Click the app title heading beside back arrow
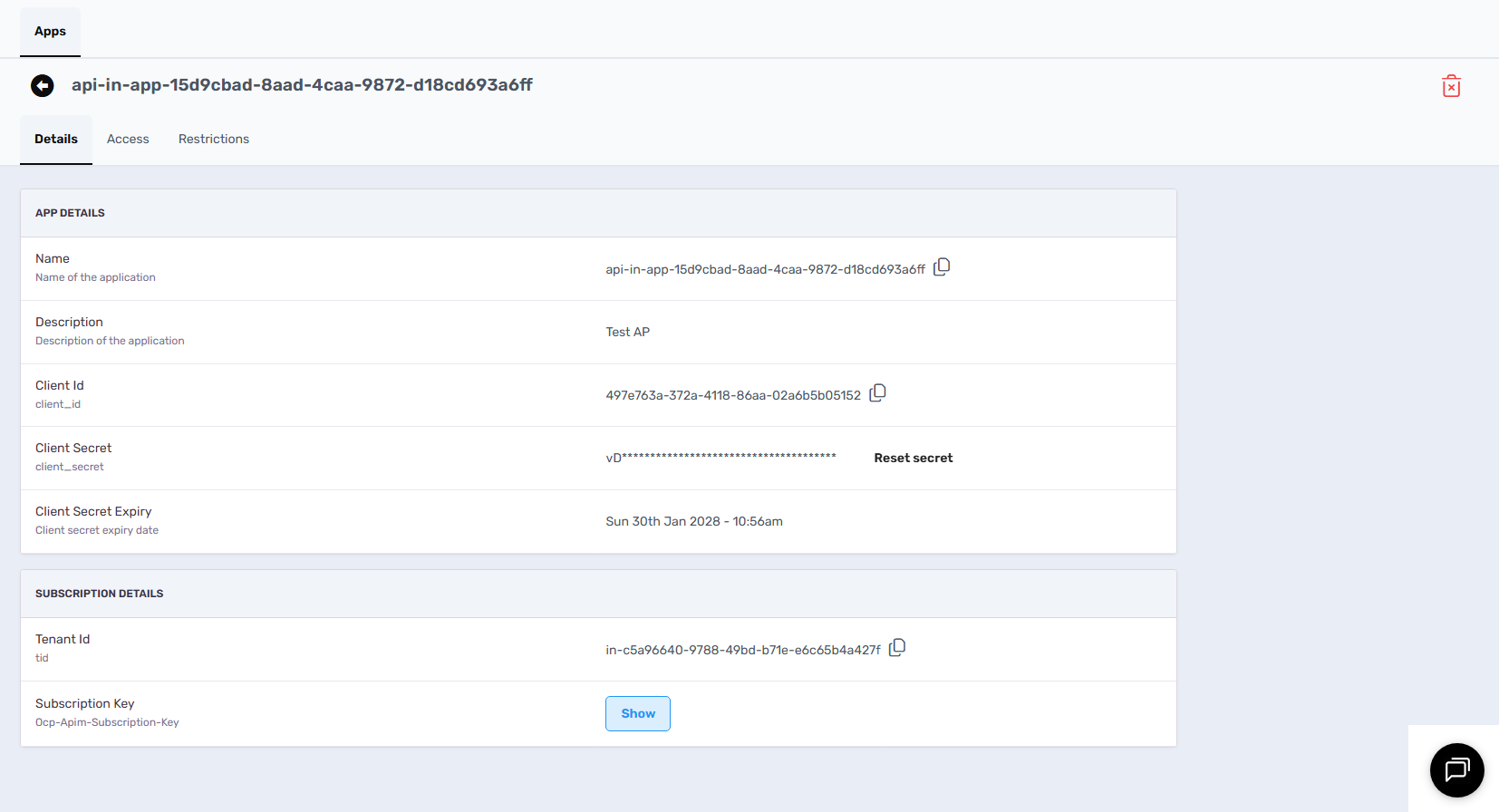The width and height of the screenshot is (1499, 812). pyautogui.click(x=302, y=84)
